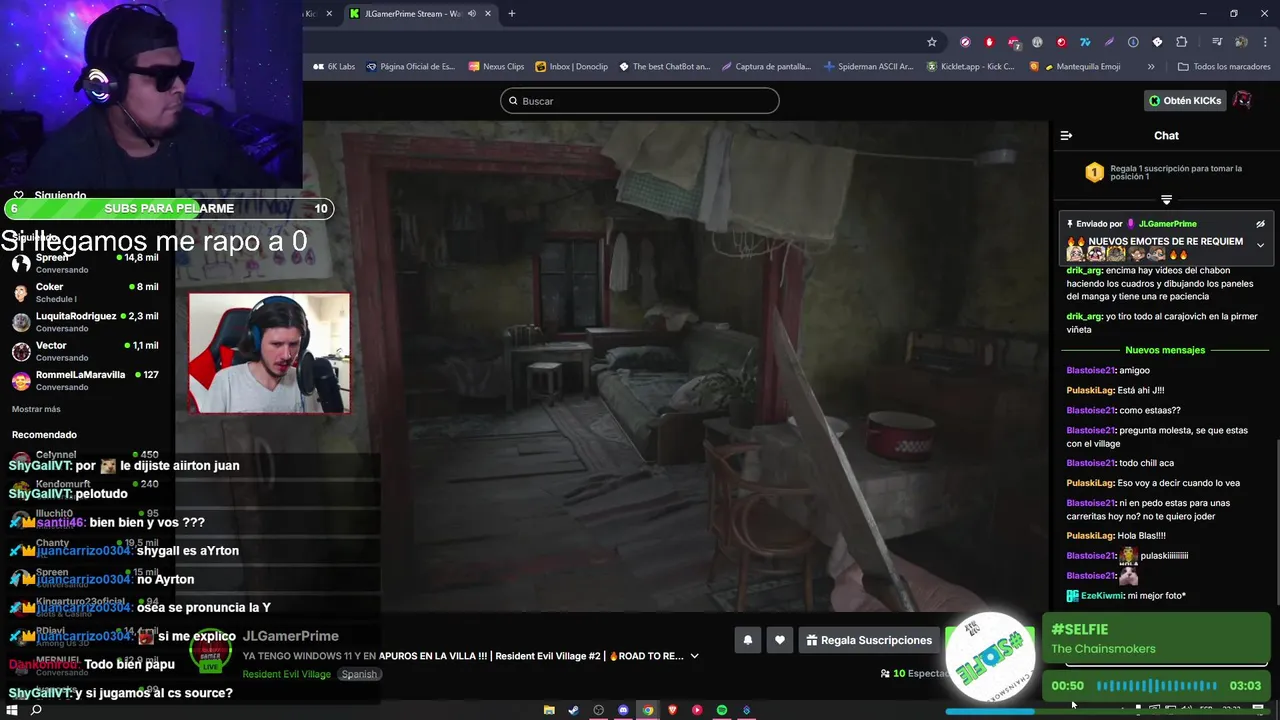Click the Buscar search field
The width and height of the screenshot is (1280, 720).
640,101
